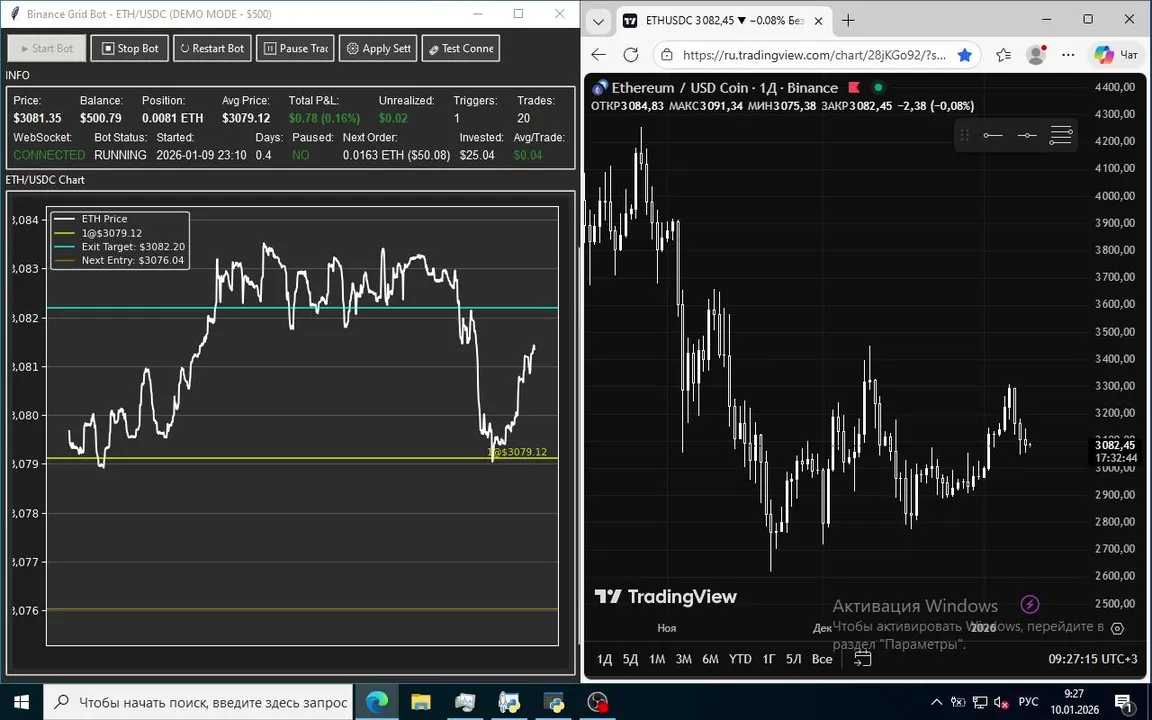This screenshot has width=1152, height=720.
Task: Open the taskbar clock and date
Action: tap(1073, 702)
